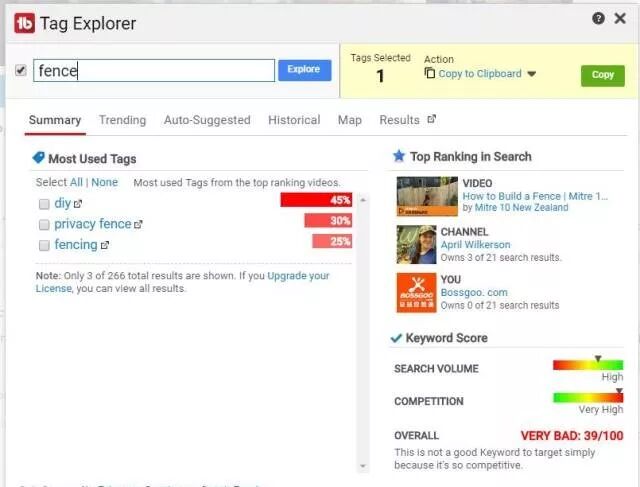Click the 45% red usage bar

click(x=316, y=200)
